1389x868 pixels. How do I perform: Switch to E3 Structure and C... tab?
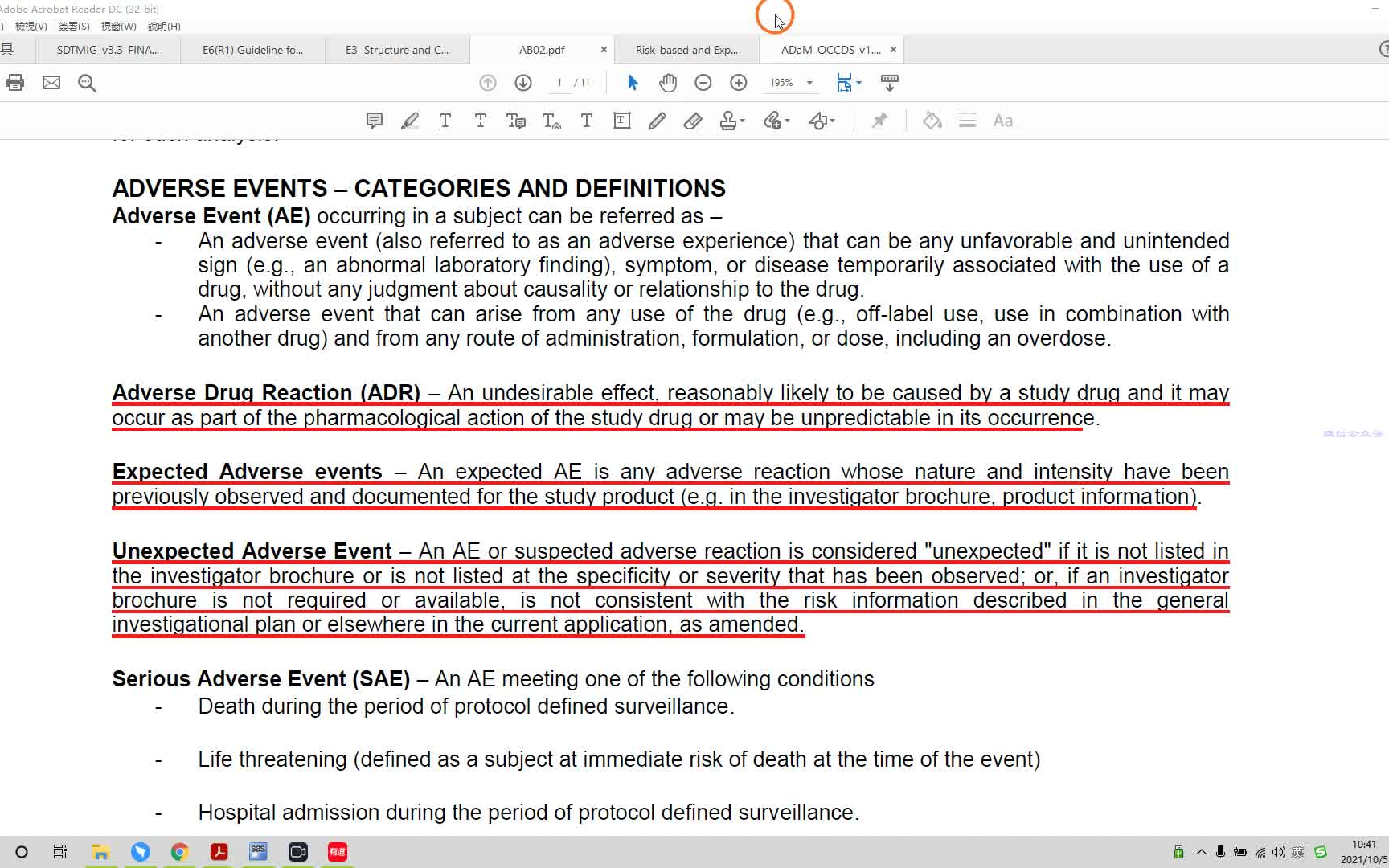(x=397, y=50)
